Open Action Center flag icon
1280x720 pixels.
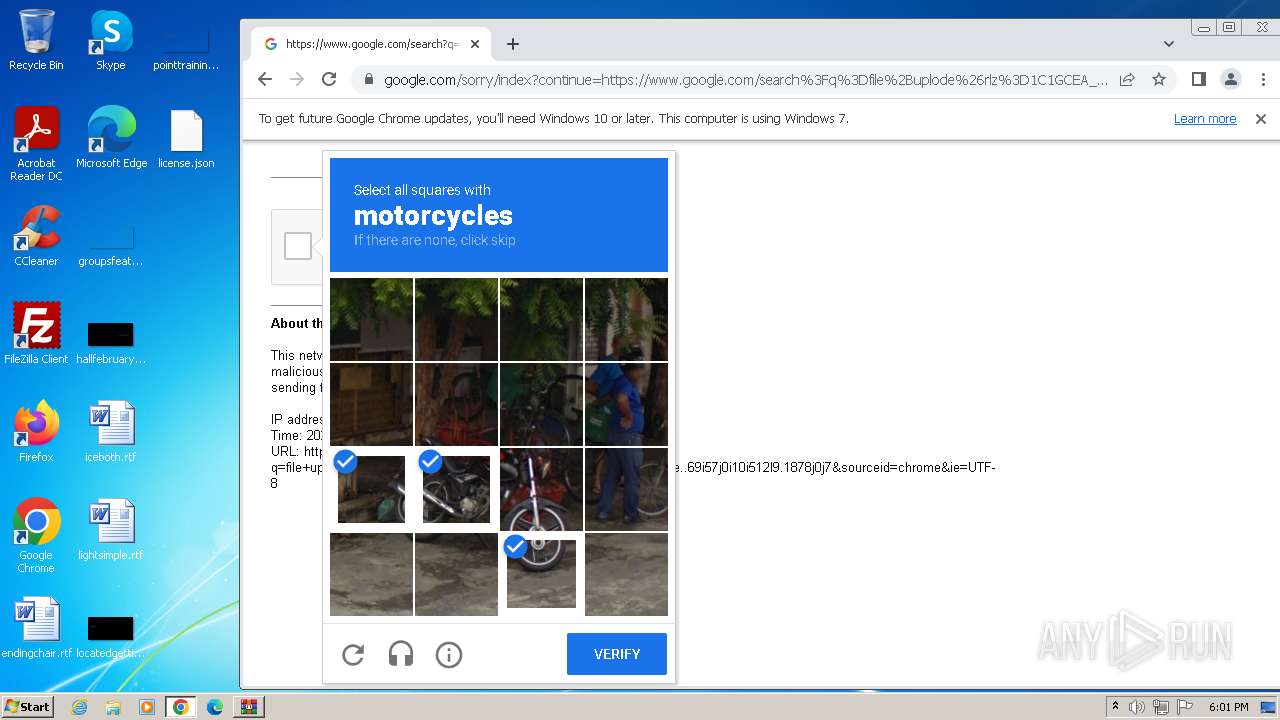[x=1184, y=707]
